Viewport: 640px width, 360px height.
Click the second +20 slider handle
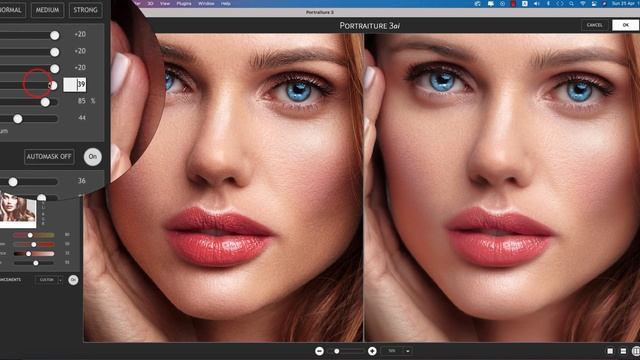pyautogui.click(x=54, y=52)
